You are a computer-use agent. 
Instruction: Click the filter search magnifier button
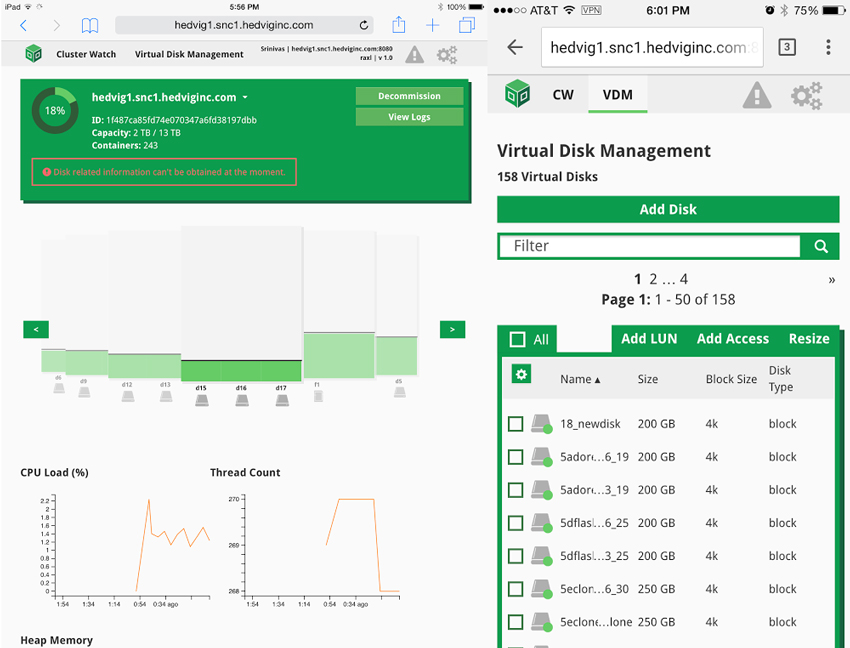tap(821, 246)
